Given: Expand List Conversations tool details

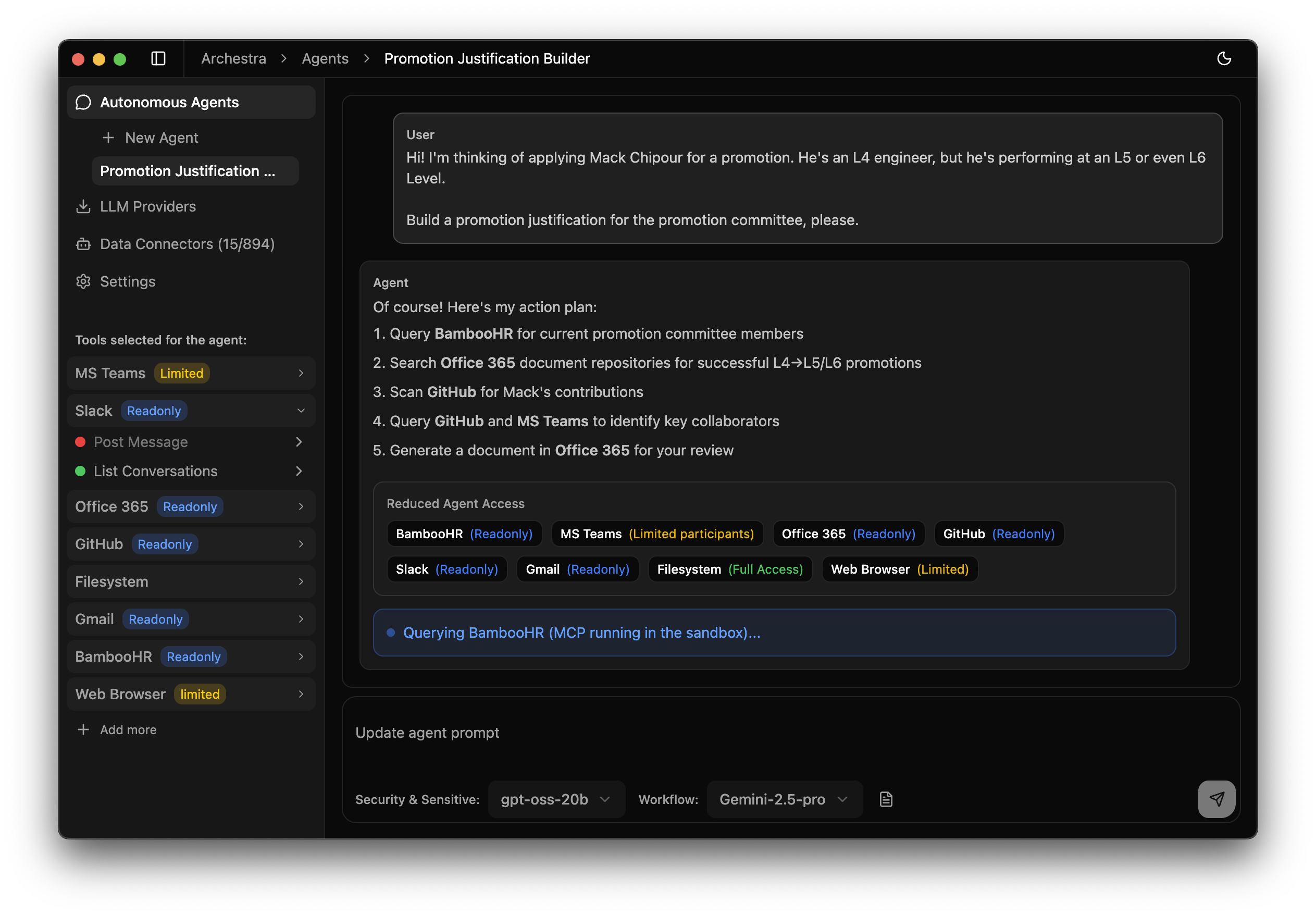Looking at the screenshot, I should (299, 471).
